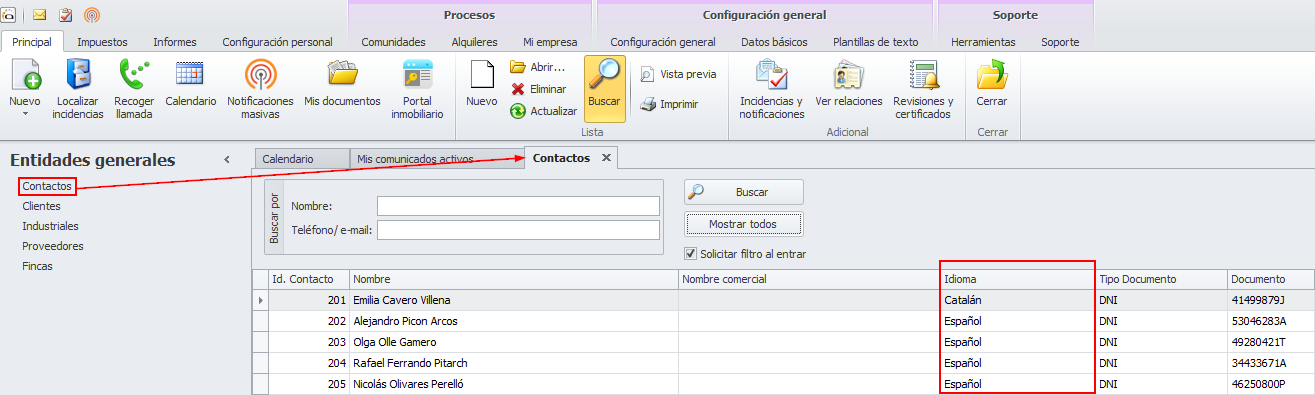Open the Comunidades ribbon tab
Screen dimensions: 1315x395
tap(393, 42)
